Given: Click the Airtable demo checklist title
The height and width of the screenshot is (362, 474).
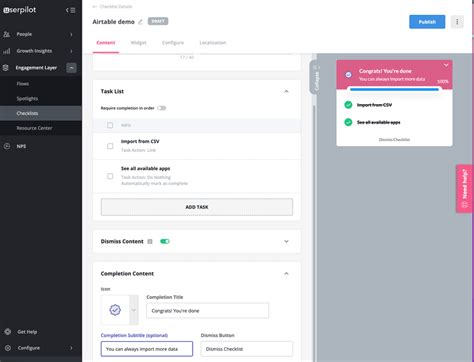Looking at the screenshot, I should click(x=113, y=22).
